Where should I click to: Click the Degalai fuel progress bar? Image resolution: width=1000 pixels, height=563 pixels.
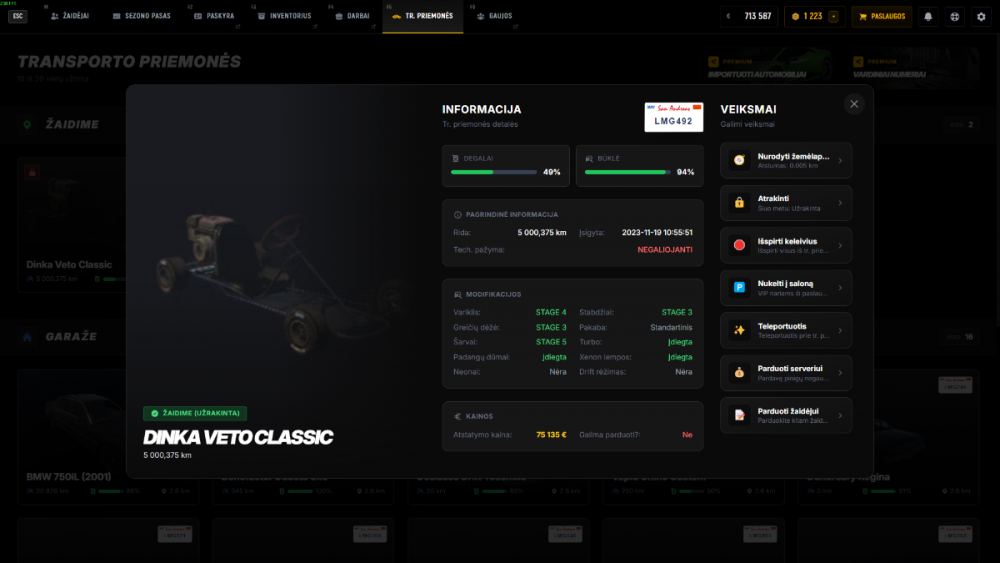pos(494,172)
